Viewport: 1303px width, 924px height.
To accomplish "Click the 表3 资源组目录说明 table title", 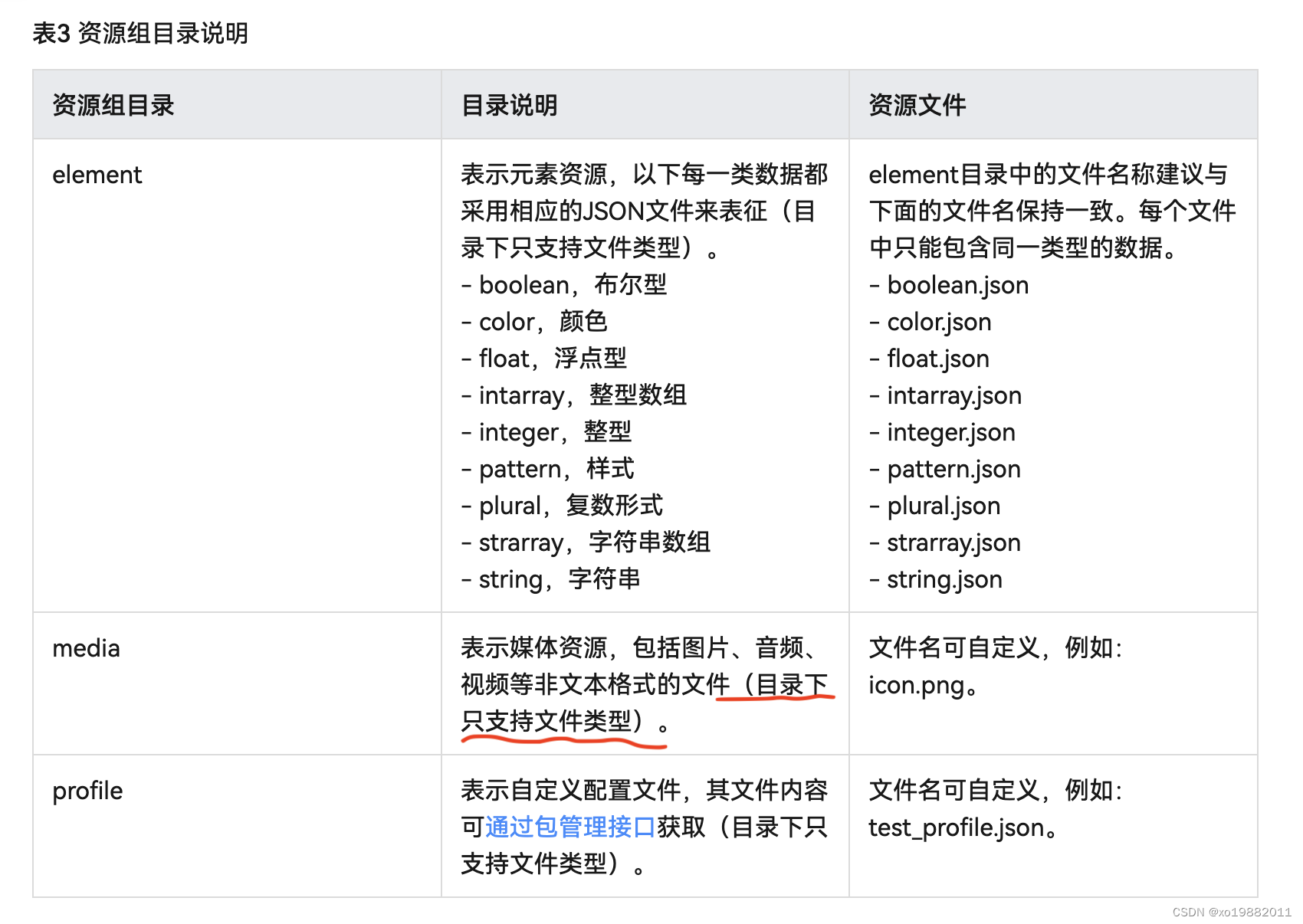I will [139, 32].
